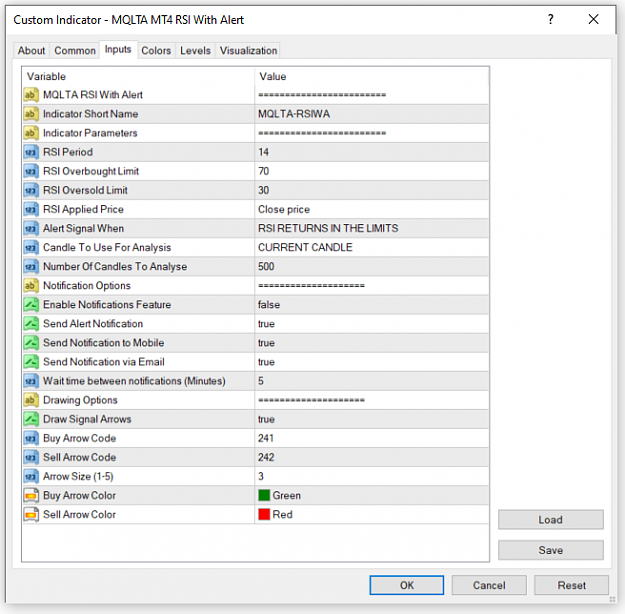Click the boolean icon beside Draw Signal Arrows
The width and height of the screenshot is (625, 614).
pyautogui.click(x=31, y=419)
